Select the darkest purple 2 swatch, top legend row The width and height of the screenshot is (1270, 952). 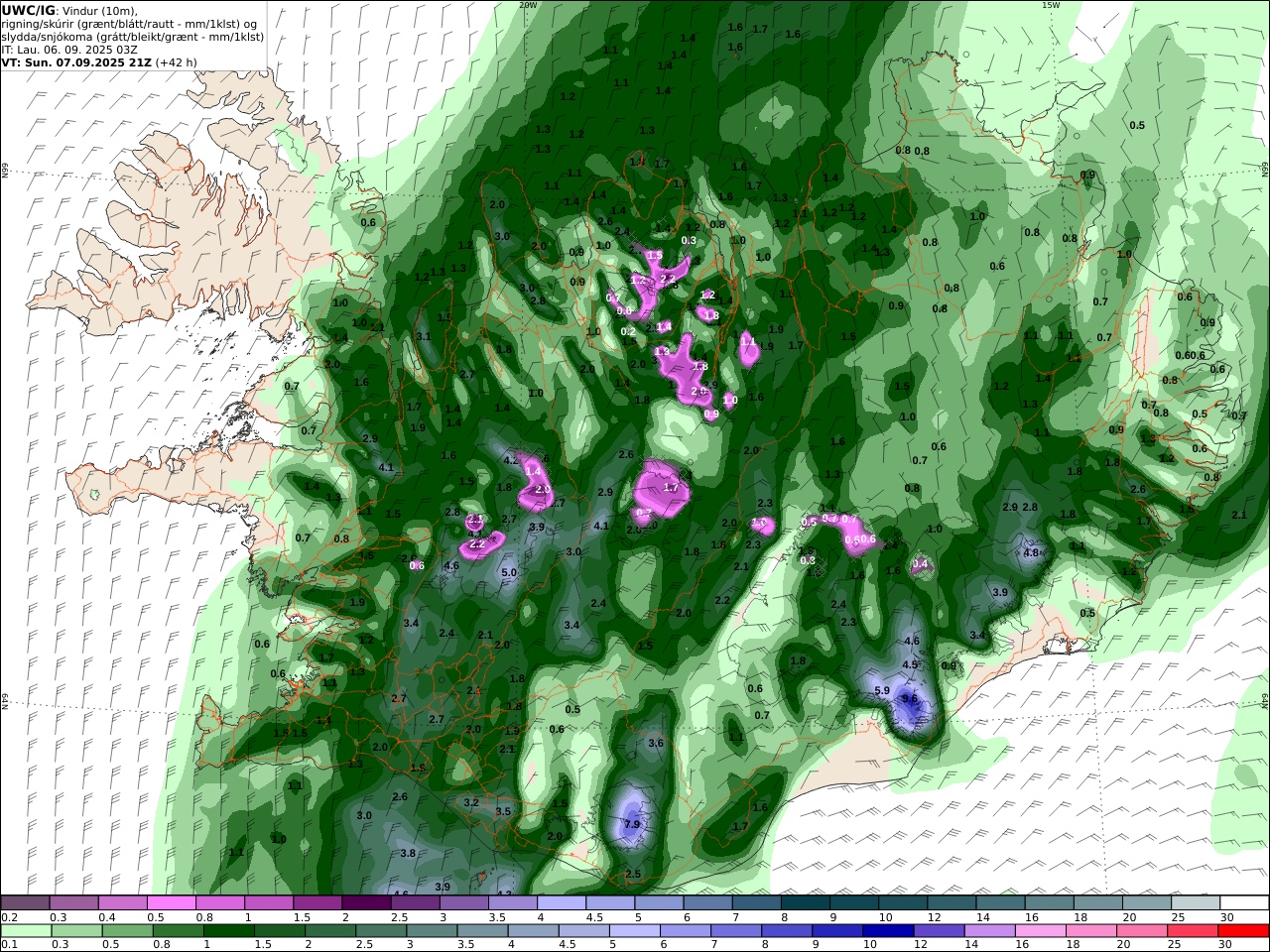tap(366, 903)
